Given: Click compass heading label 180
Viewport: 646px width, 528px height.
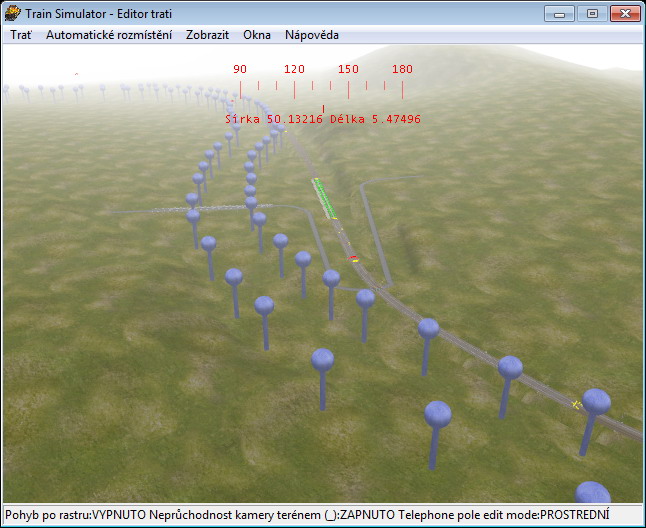Looking at the screenshot, I should tap(402, 69).
